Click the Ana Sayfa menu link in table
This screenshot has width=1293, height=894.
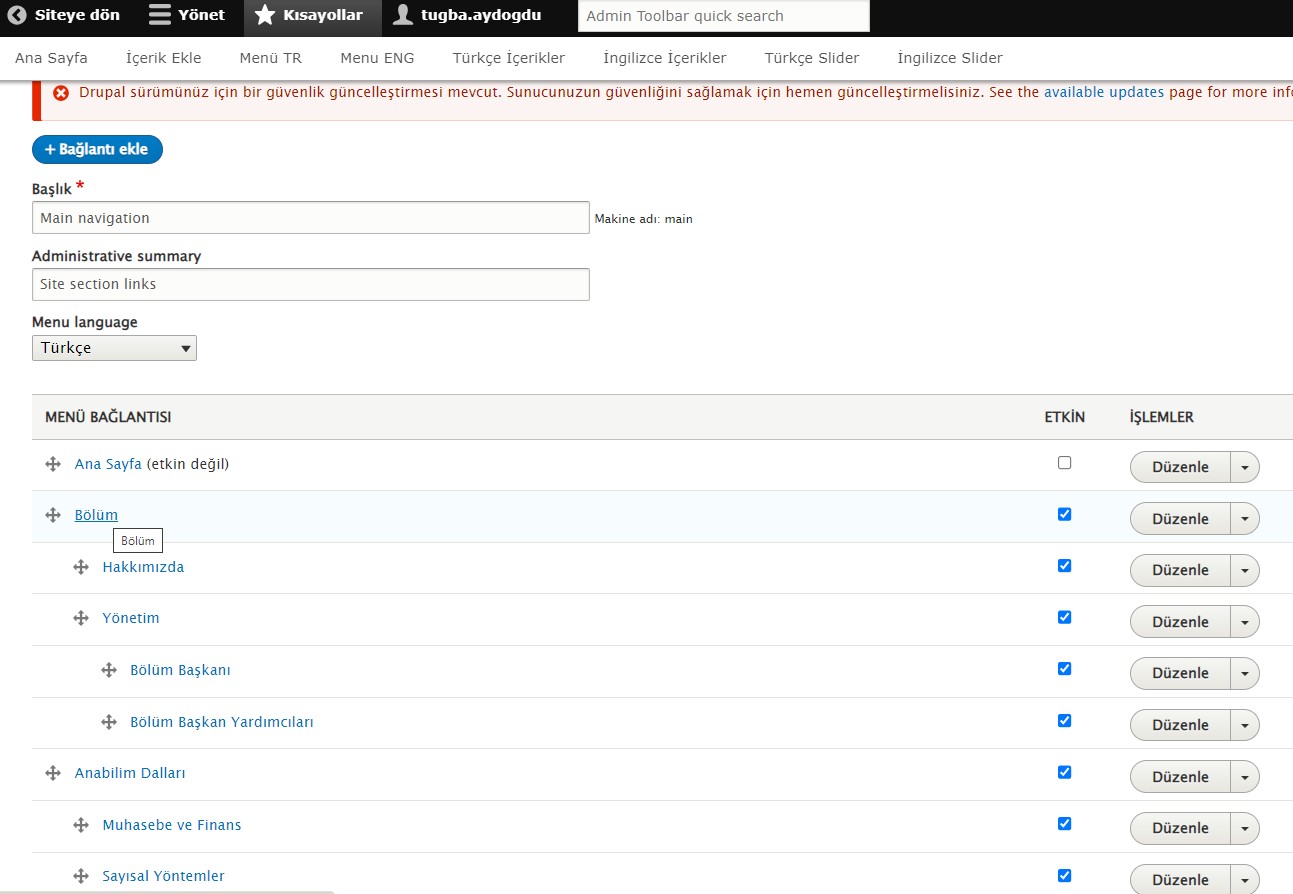tap(108, 464)
